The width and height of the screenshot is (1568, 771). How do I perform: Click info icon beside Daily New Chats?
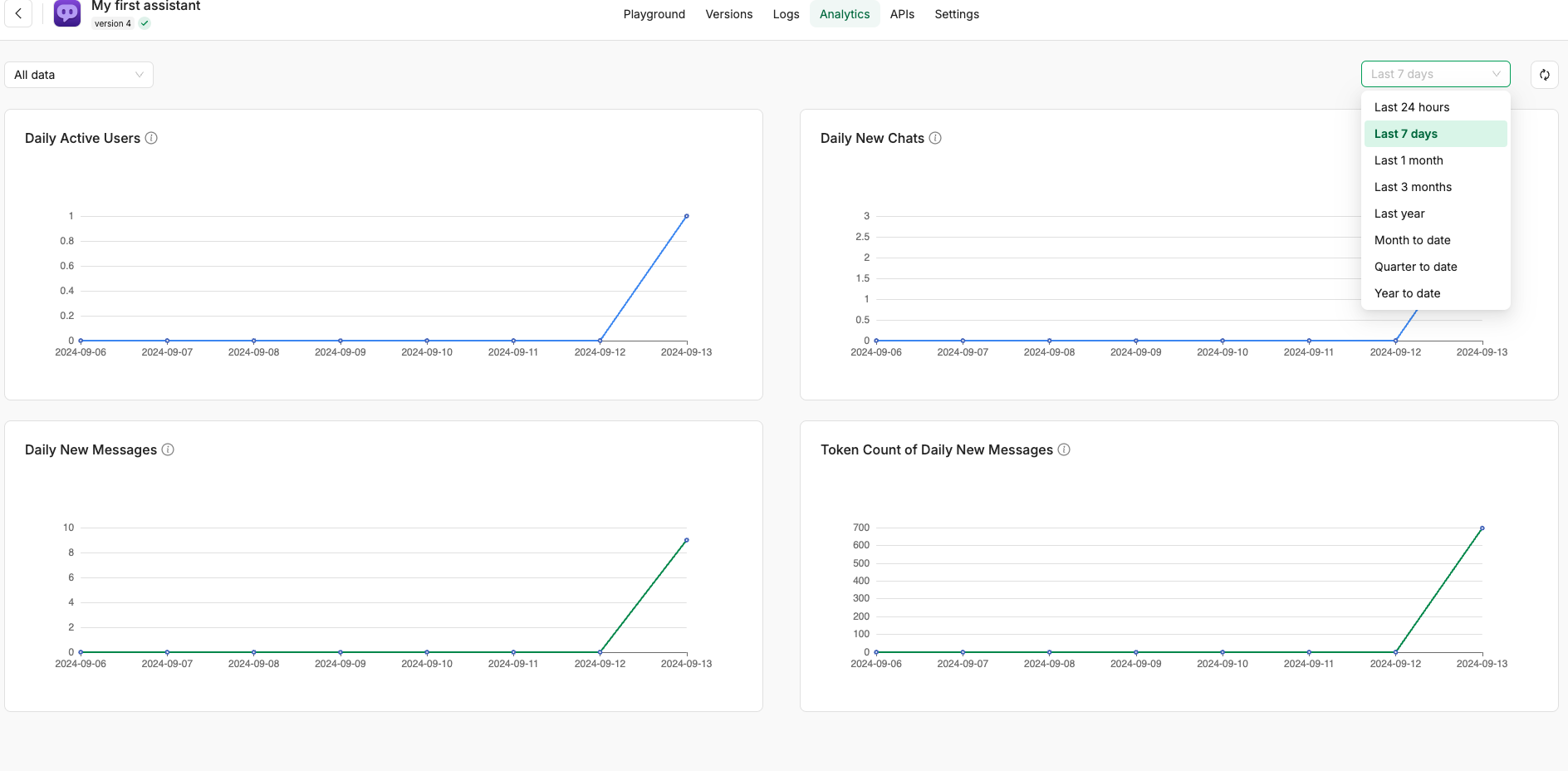coord(935,138)
